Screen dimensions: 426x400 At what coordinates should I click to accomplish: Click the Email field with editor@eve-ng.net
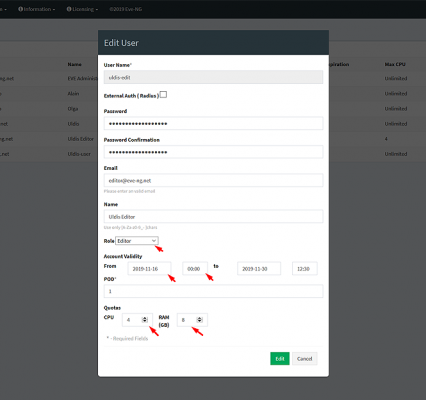pos(213,180)
